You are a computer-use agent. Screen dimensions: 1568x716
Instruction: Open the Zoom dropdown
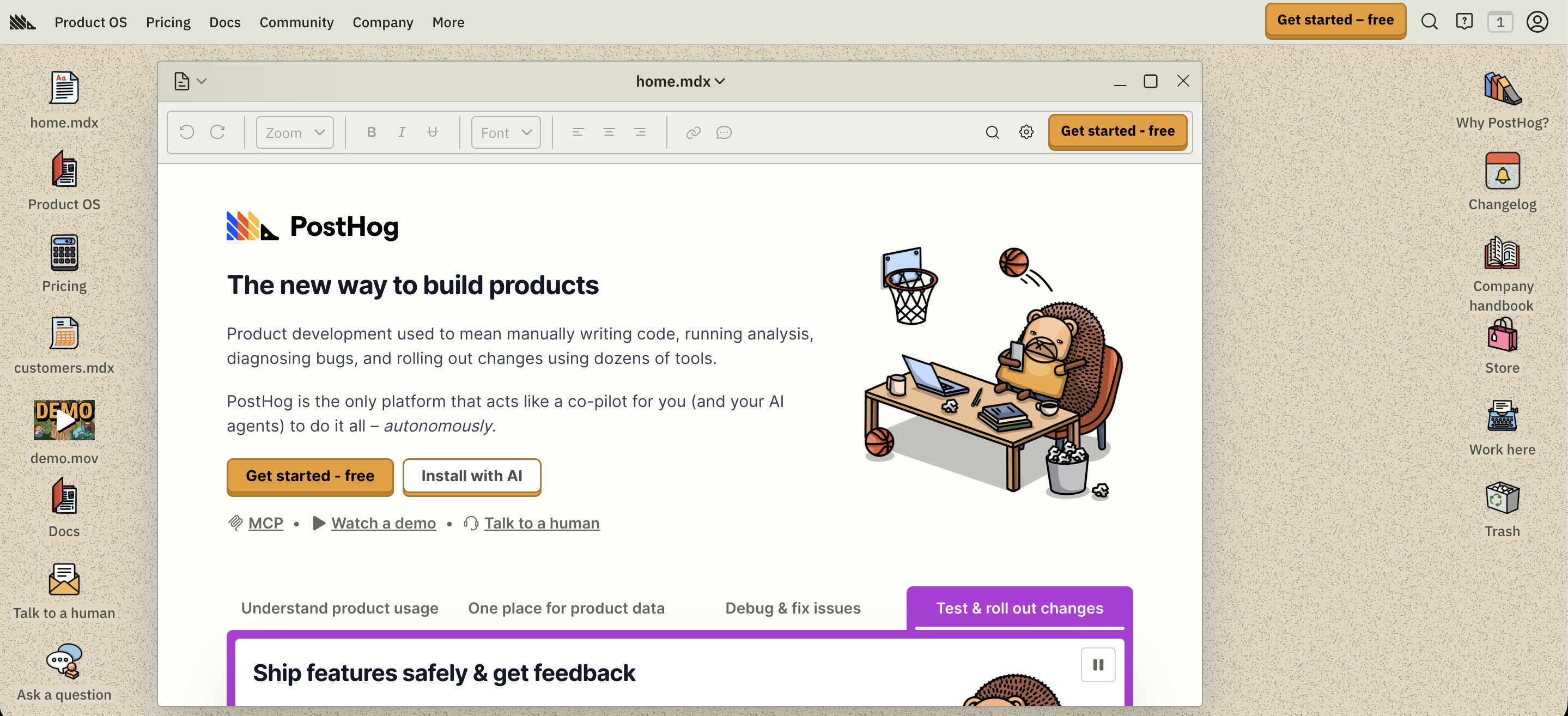[x=295, y=132]
